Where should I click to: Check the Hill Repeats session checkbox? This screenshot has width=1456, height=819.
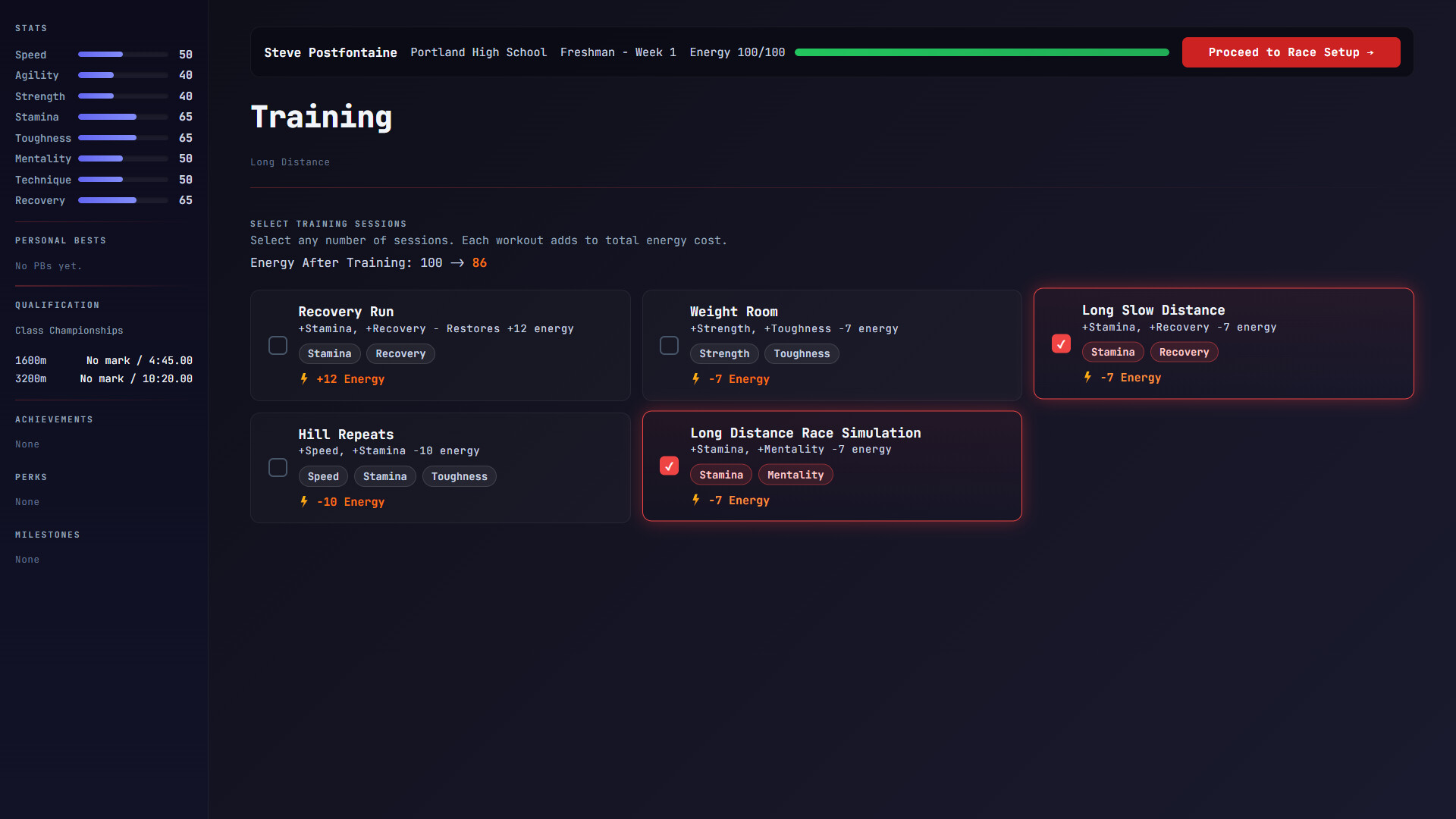278,468
